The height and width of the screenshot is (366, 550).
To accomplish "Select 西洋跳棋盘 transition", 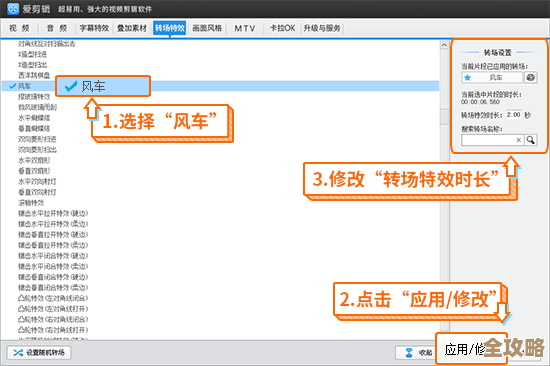I will point(34,75).
